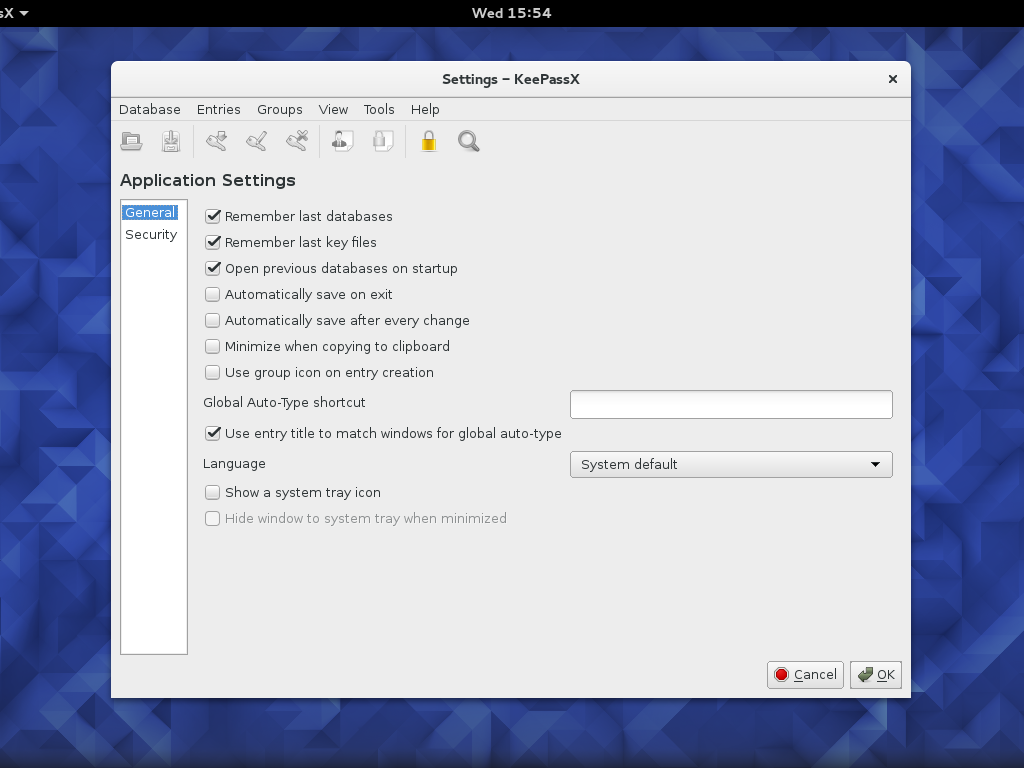
Task: Click the Add new entry key icon
Action: 217,141
